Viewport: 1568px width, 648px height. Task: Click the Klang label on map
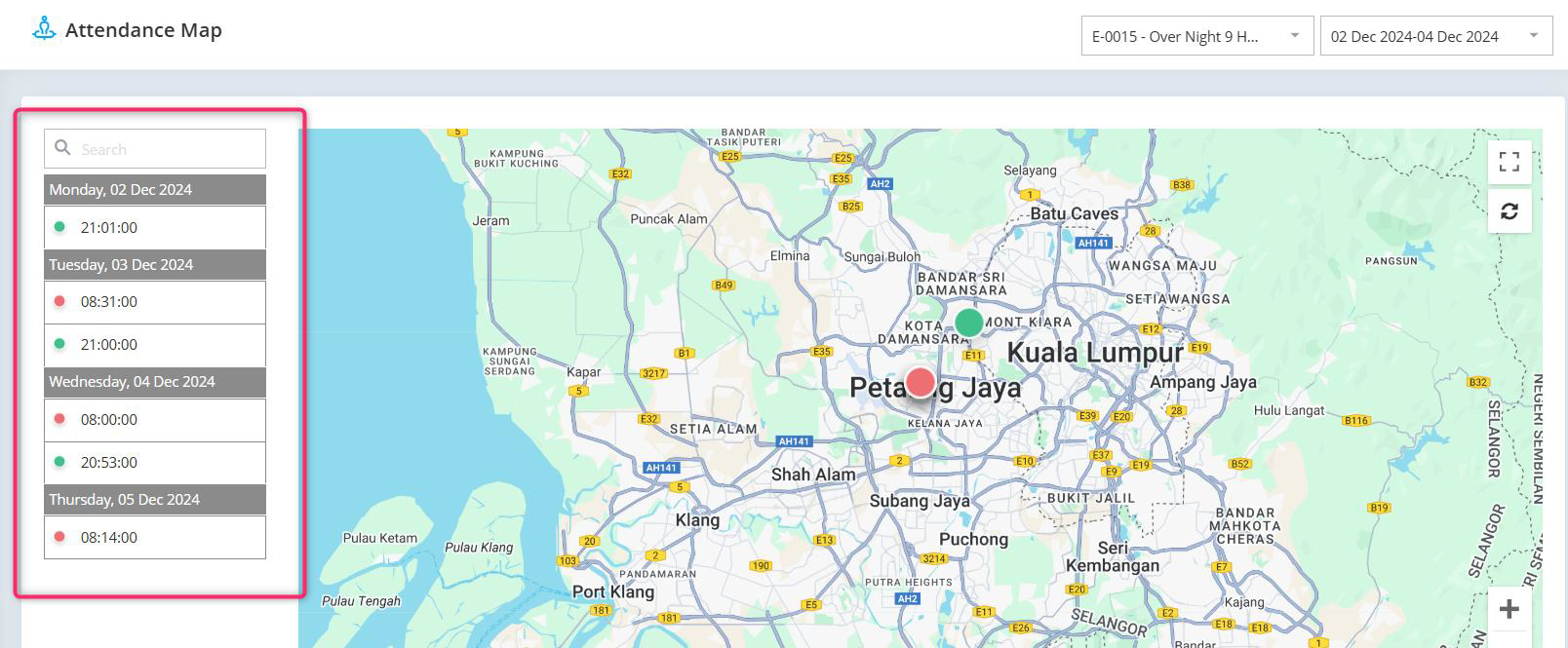[697, 519]
